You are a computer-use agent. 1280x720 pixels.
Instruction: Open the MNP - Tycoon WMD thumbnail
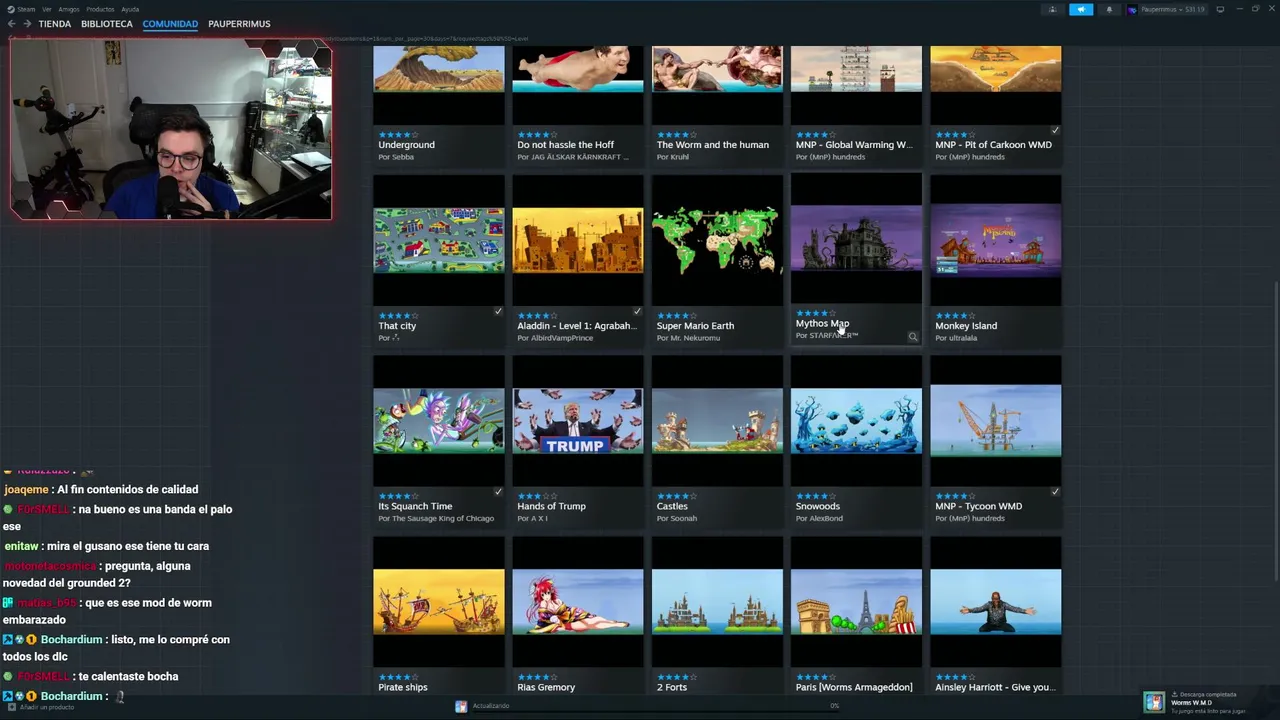click(x=996, y=421)
